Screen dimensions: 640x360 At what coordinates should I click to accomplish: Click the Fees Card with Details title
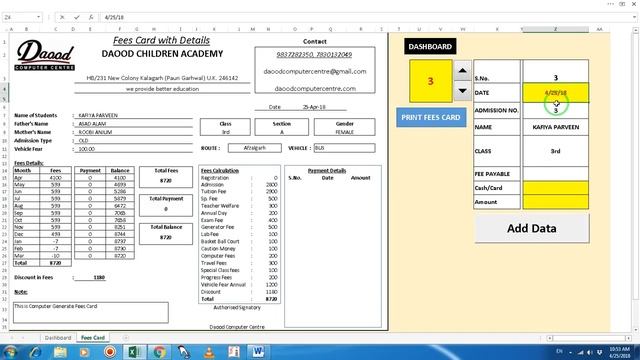coord(161,40)
